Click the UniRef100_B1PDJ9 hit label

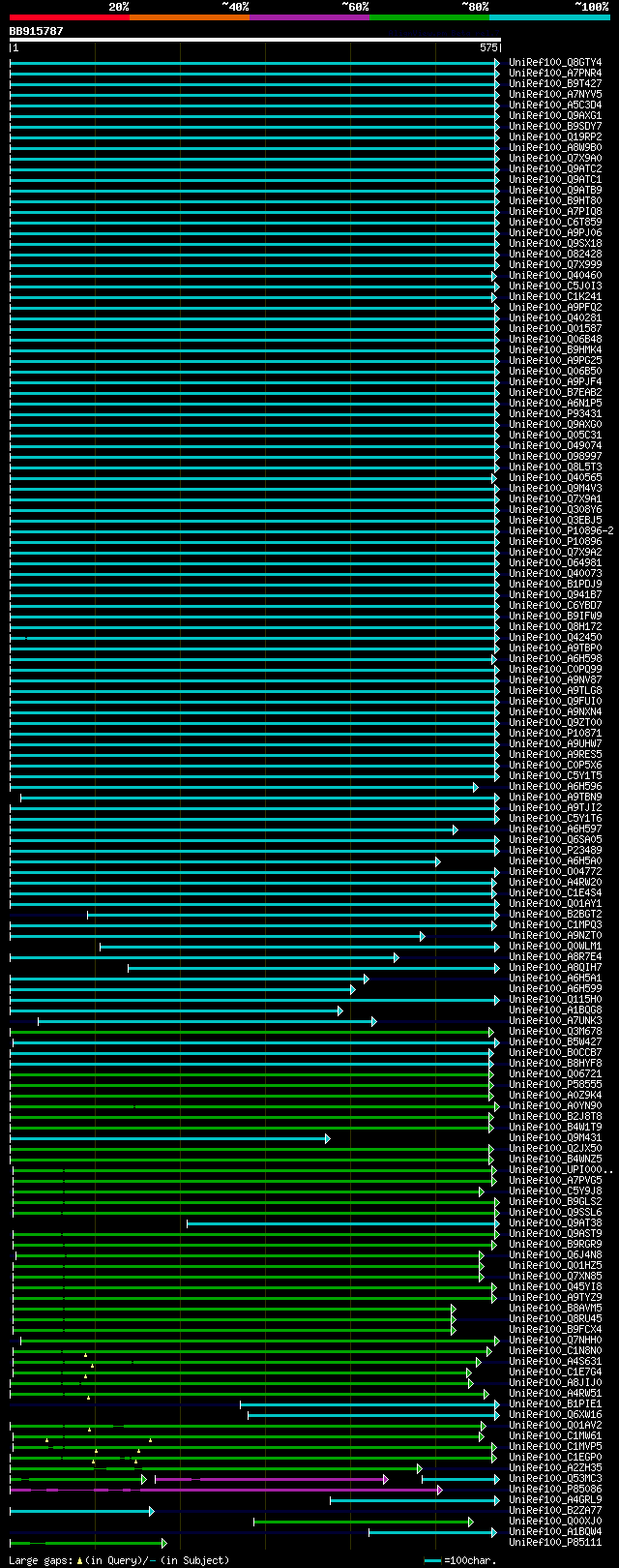pyautogui.click(x=555, y=584)
